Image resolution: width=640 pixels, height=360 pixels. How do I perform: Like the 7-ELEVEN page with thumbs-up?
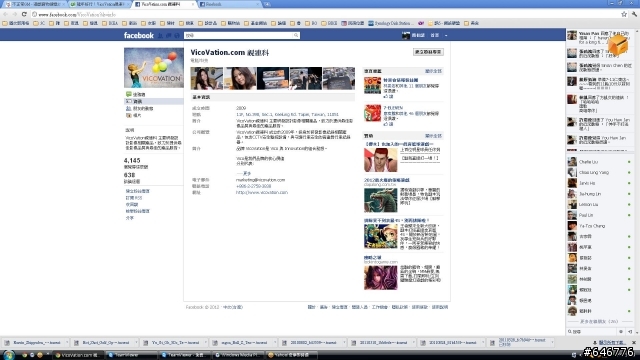[x=388, y=124]
